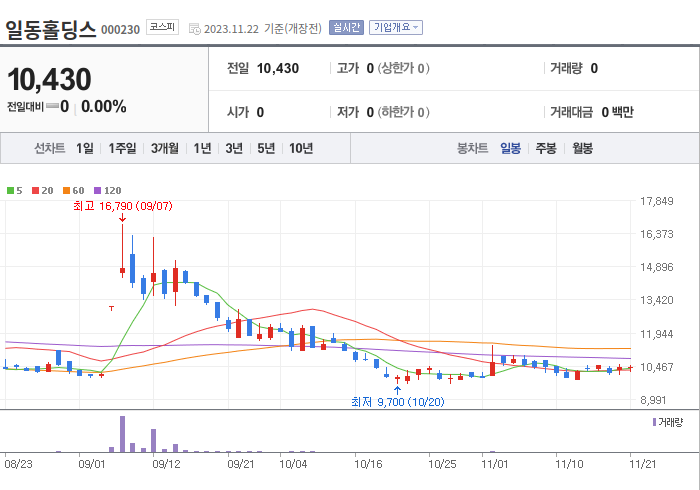Image resolution: width=700 pixels, height=490 pixels.
Task: Click the 08/23 date axis label
Action: point(18,464)
